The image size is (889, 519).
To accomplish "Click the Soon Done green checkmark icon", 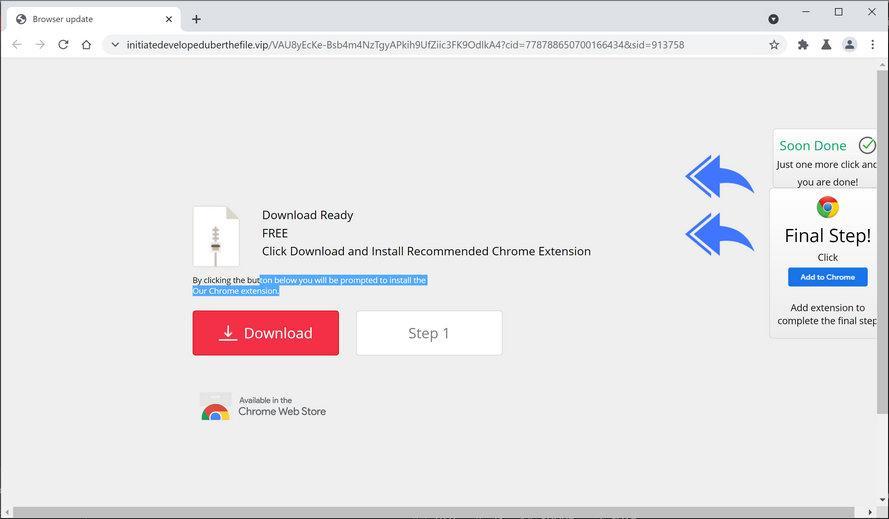I will (867, 145).
